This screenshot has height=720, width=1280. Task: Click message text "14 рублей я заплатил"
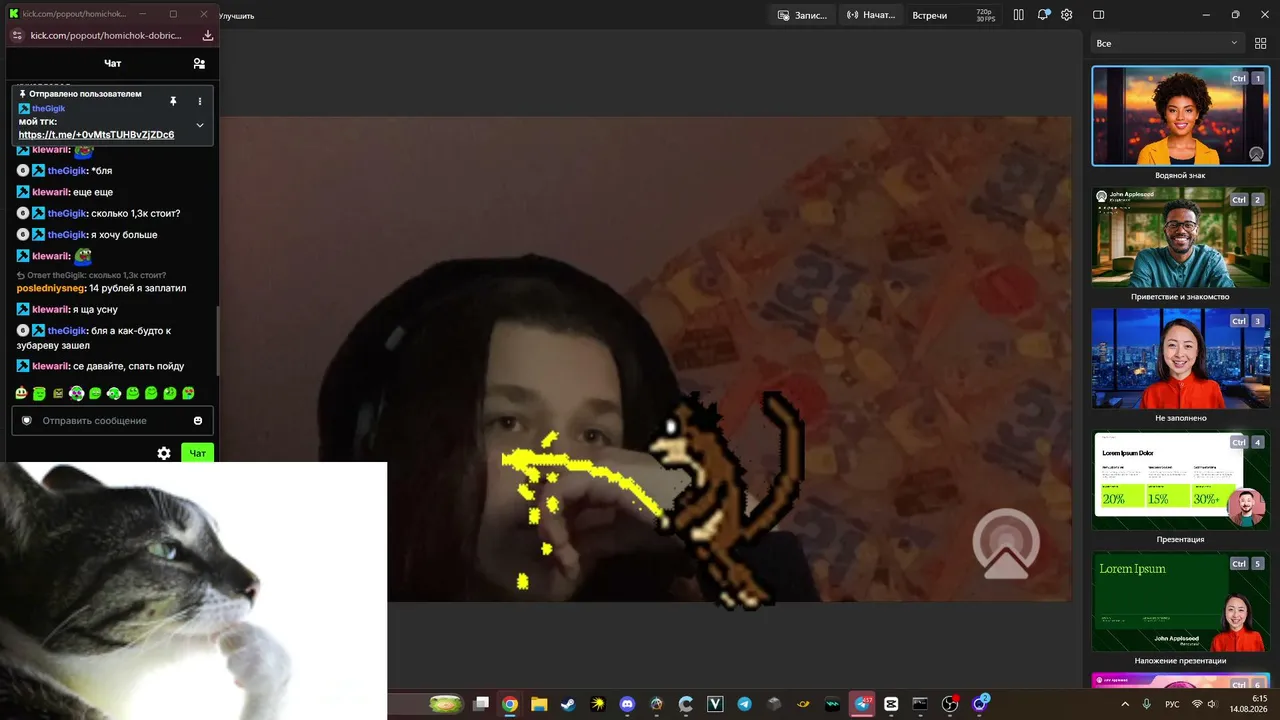(138, 288)
